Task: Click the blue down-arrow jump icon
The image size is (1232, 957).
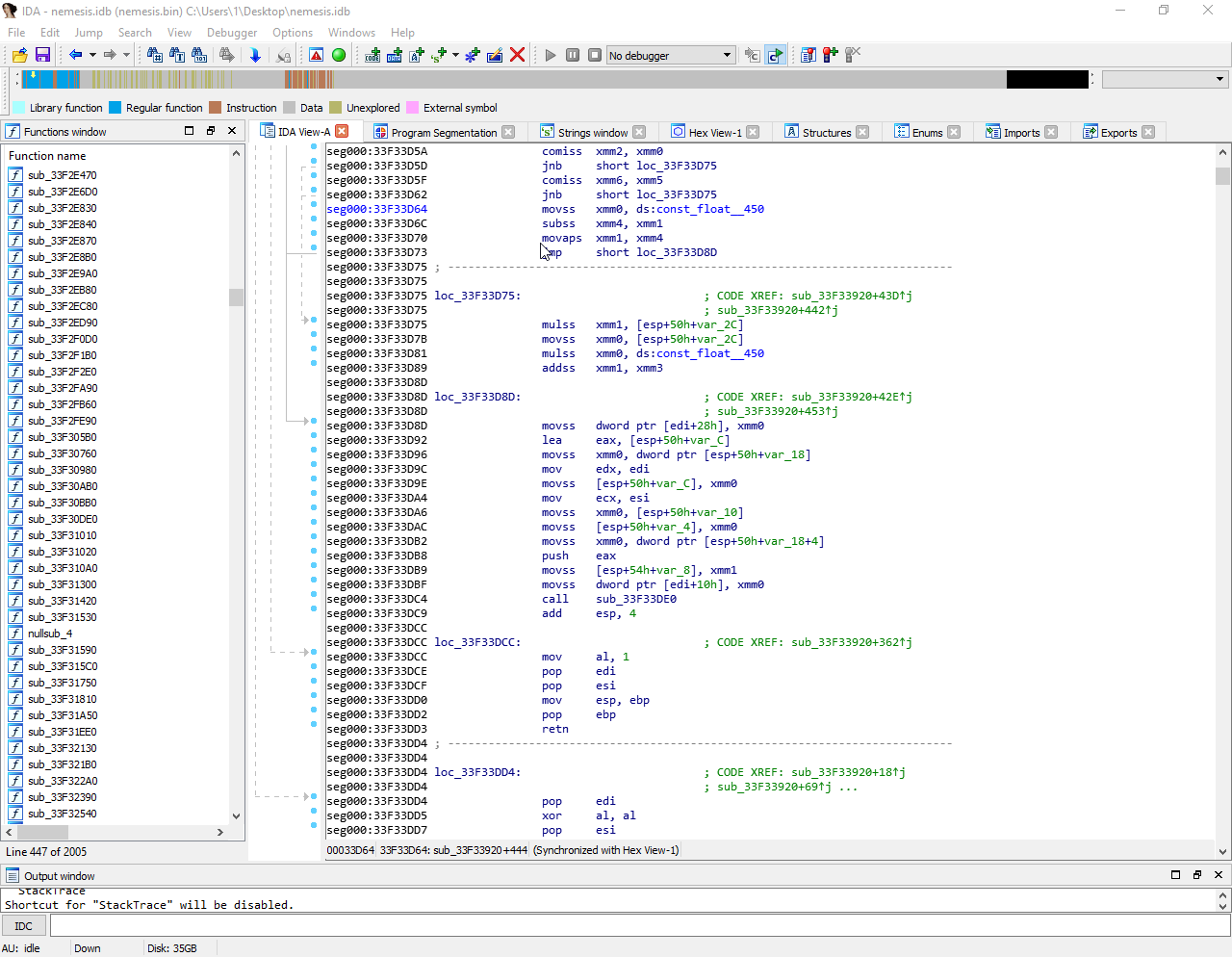Action: click(255, 55)
